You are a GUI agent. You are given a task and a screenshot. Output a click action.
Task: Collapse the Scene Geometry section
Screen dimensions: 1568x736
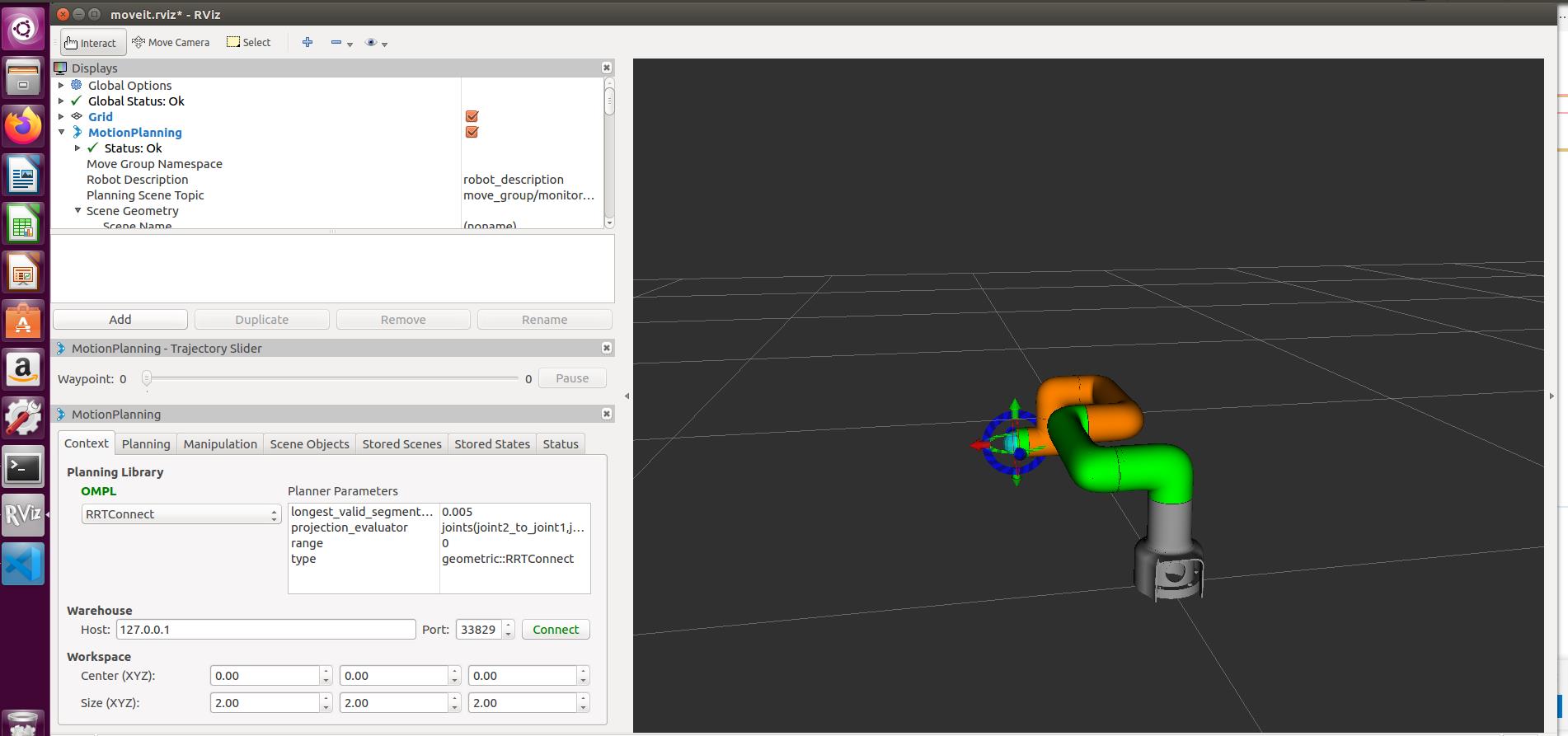78,211
